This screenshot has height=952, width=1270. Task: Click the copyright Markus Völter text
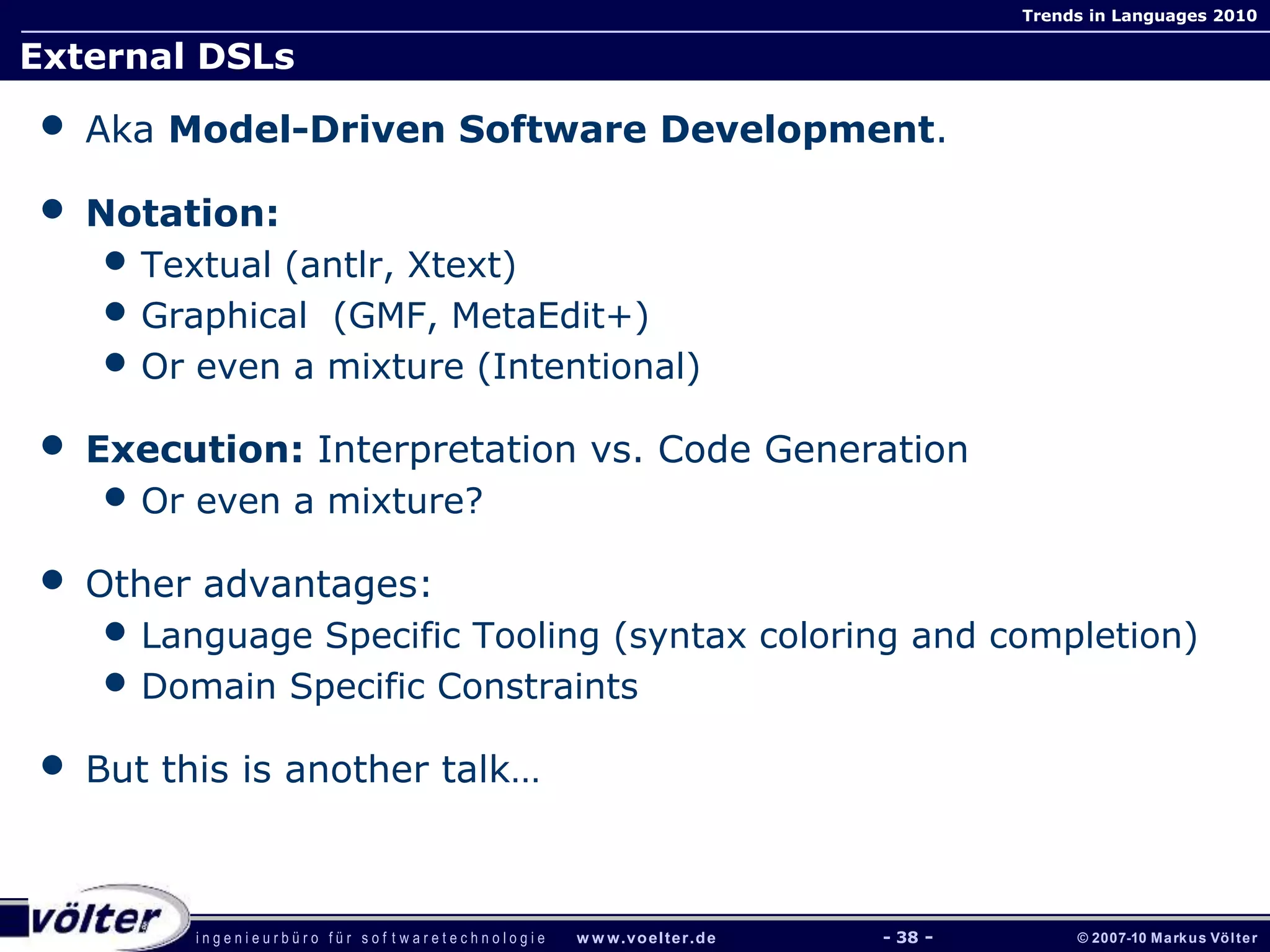click(1167, 938)
